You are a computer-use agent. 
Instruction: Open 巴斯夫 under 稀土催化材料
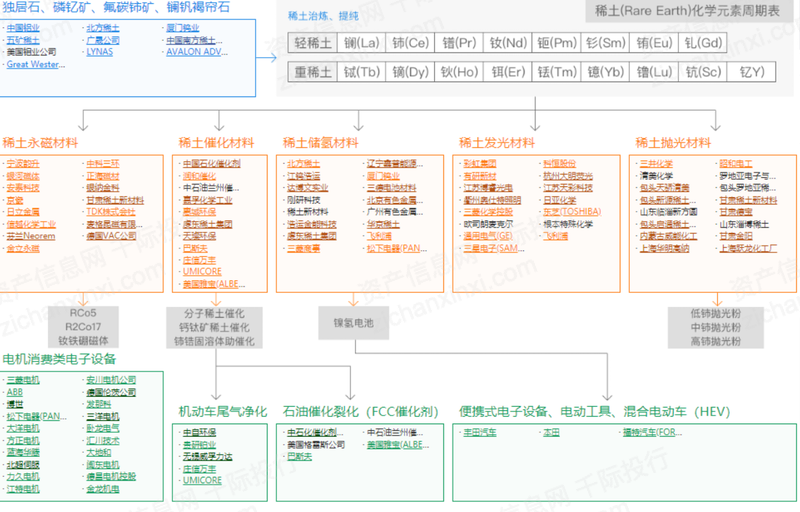[195, 248]
